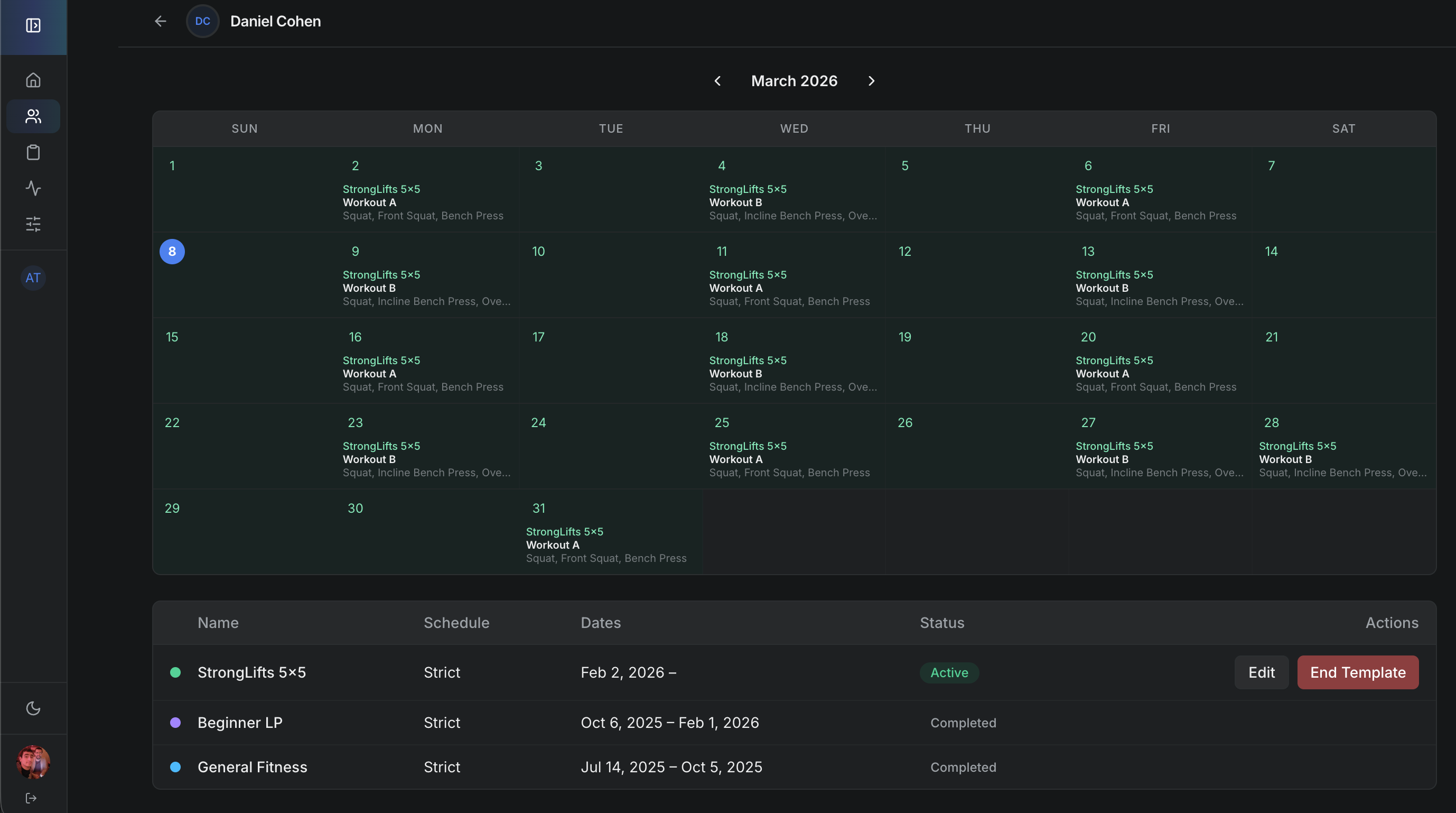Click Edit for the StrongLifts template
Viewport: 1456px width, 813px height.
[1262, 673]
